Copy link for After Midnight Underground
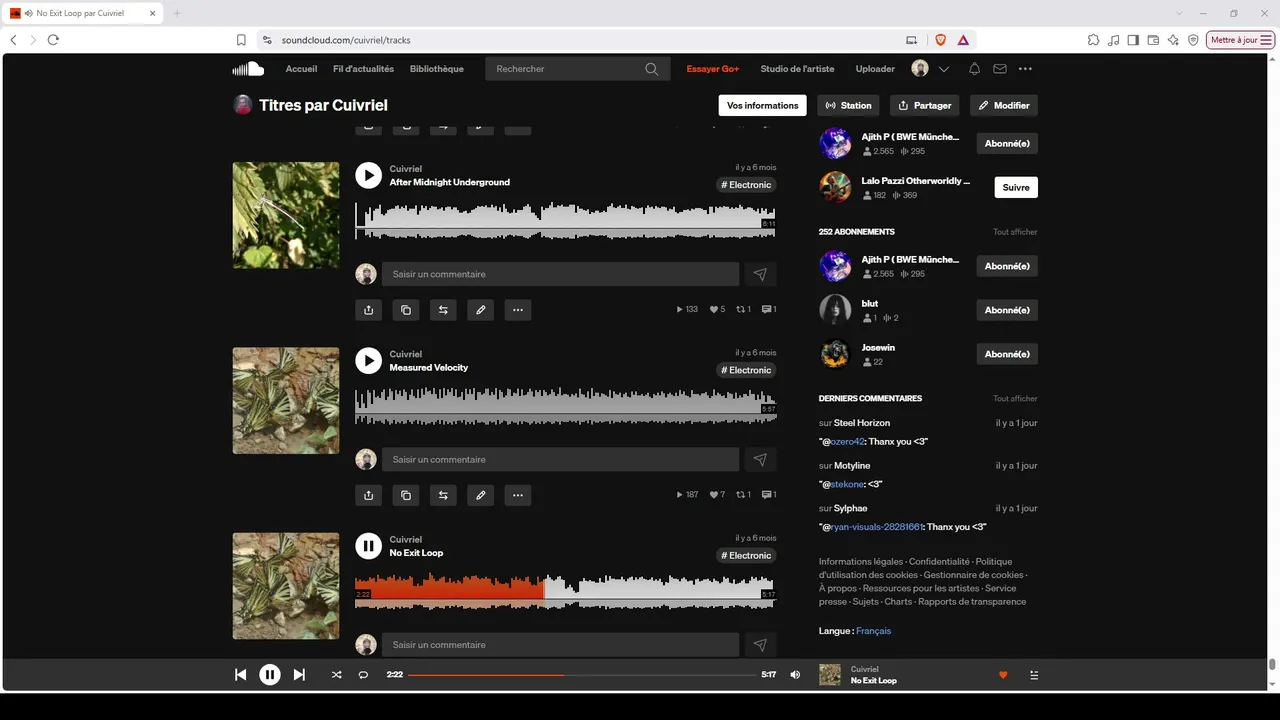The width and height of the screenshot is (1280, 720). [x=406, y=310]
